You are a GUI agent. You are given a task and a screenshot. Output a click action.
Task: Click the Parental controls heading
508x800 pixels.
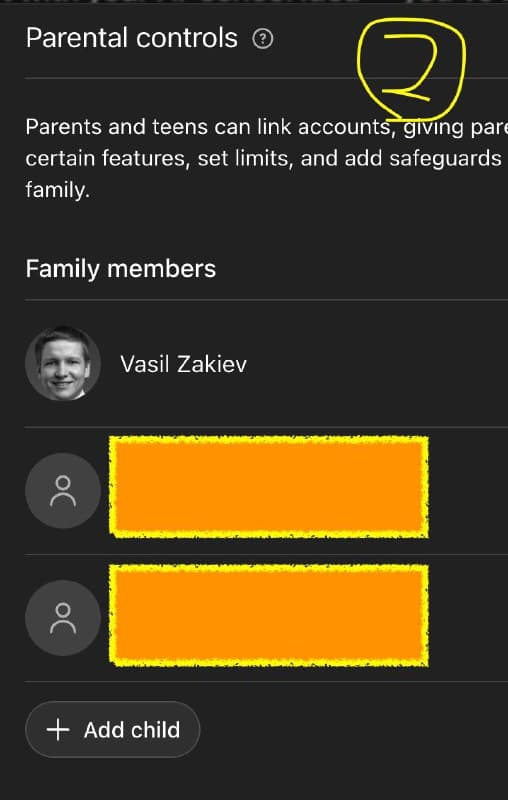(x=132, y=39)
